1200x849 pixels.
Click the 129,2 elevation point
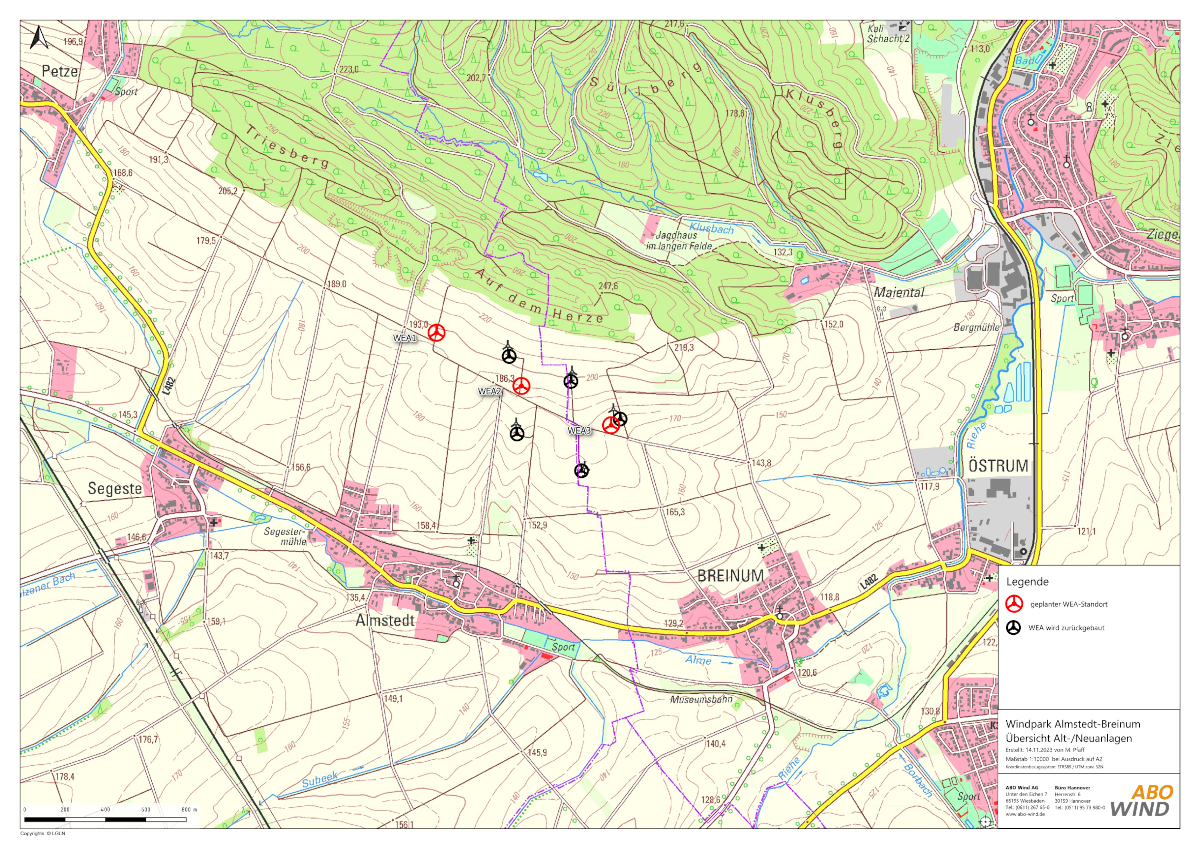pos(674,624)
